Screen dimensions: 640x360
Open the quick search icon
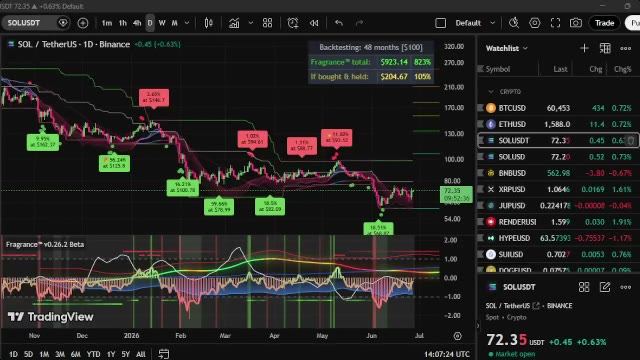click(x=514, y=23)
